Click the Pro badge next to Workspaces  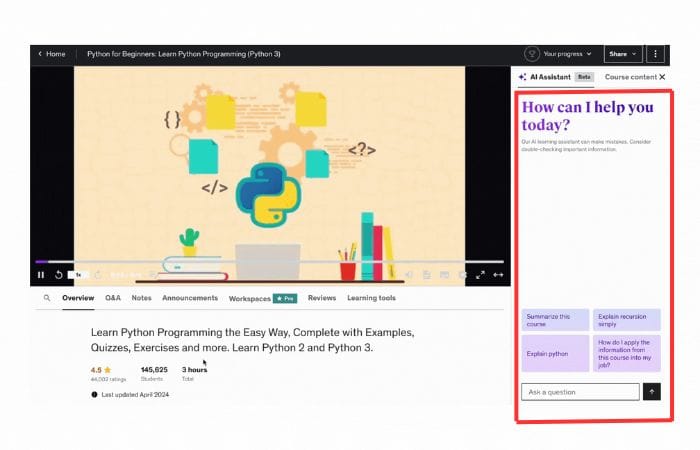coord(285,298)
